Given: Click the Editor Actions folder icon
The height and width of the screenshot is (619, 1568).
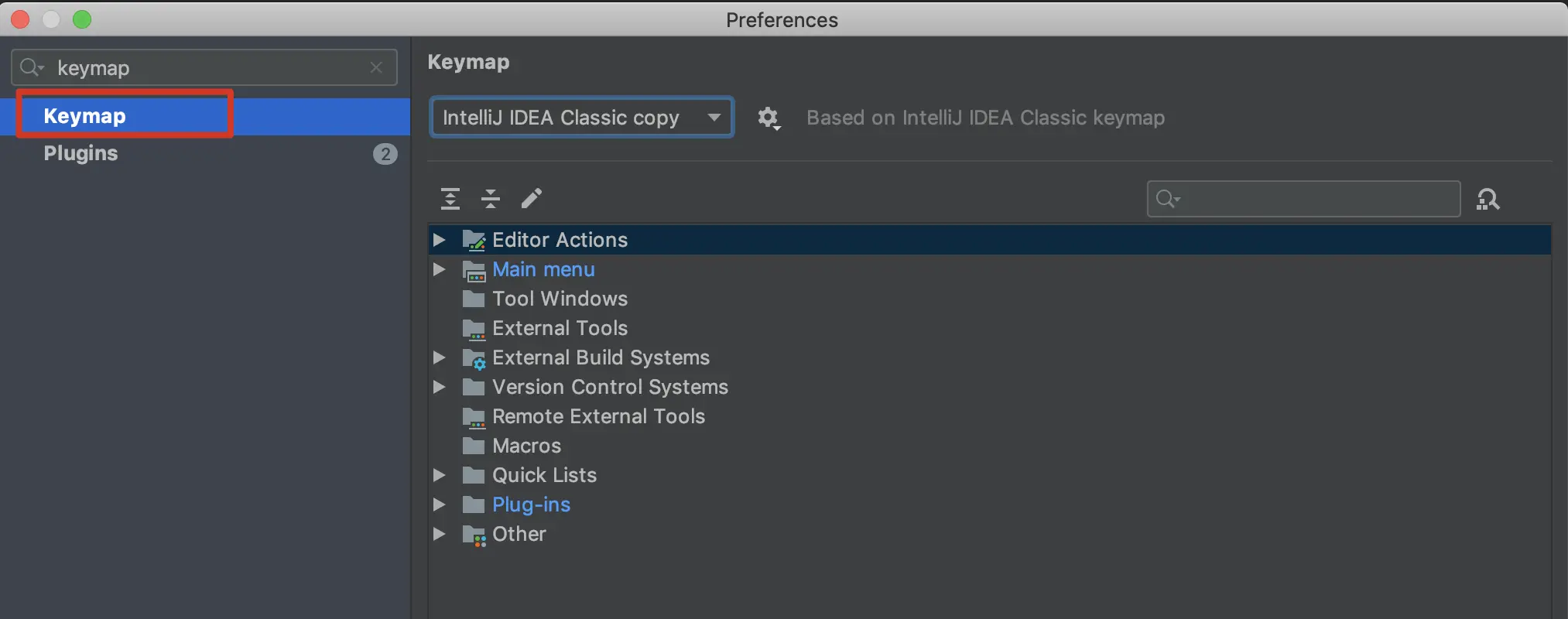Looking at the screenshot, I should coord(474,241).
